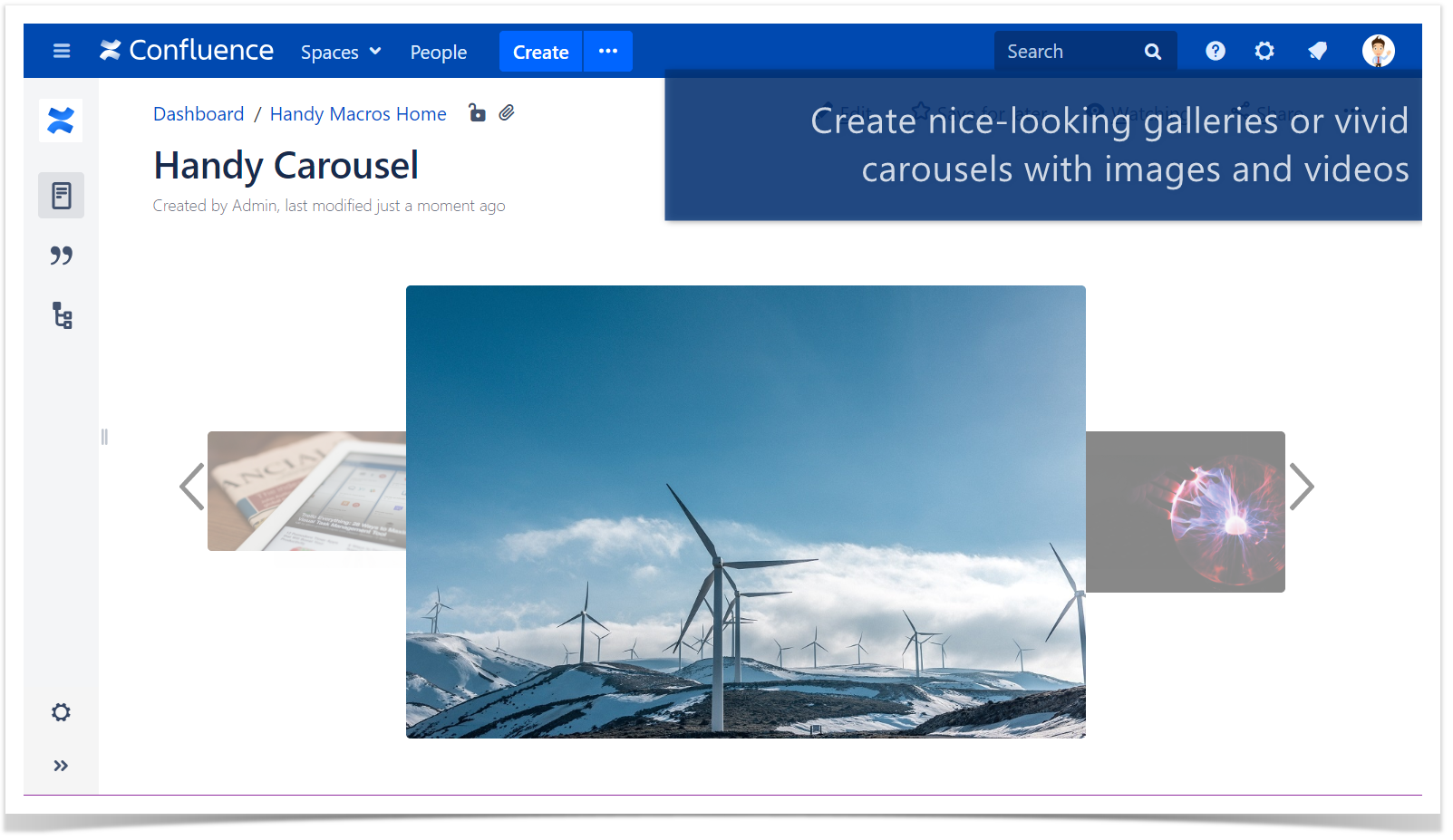The image size is (1453, 840).
Task: Open the notifications rocket icon
Action: point(1318,51)
